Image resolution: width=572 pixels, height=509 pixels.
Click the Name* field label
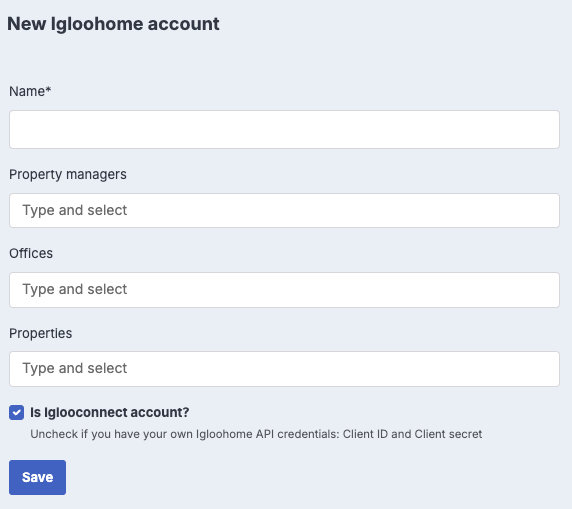pyautogui.click(x=30, y=91)
